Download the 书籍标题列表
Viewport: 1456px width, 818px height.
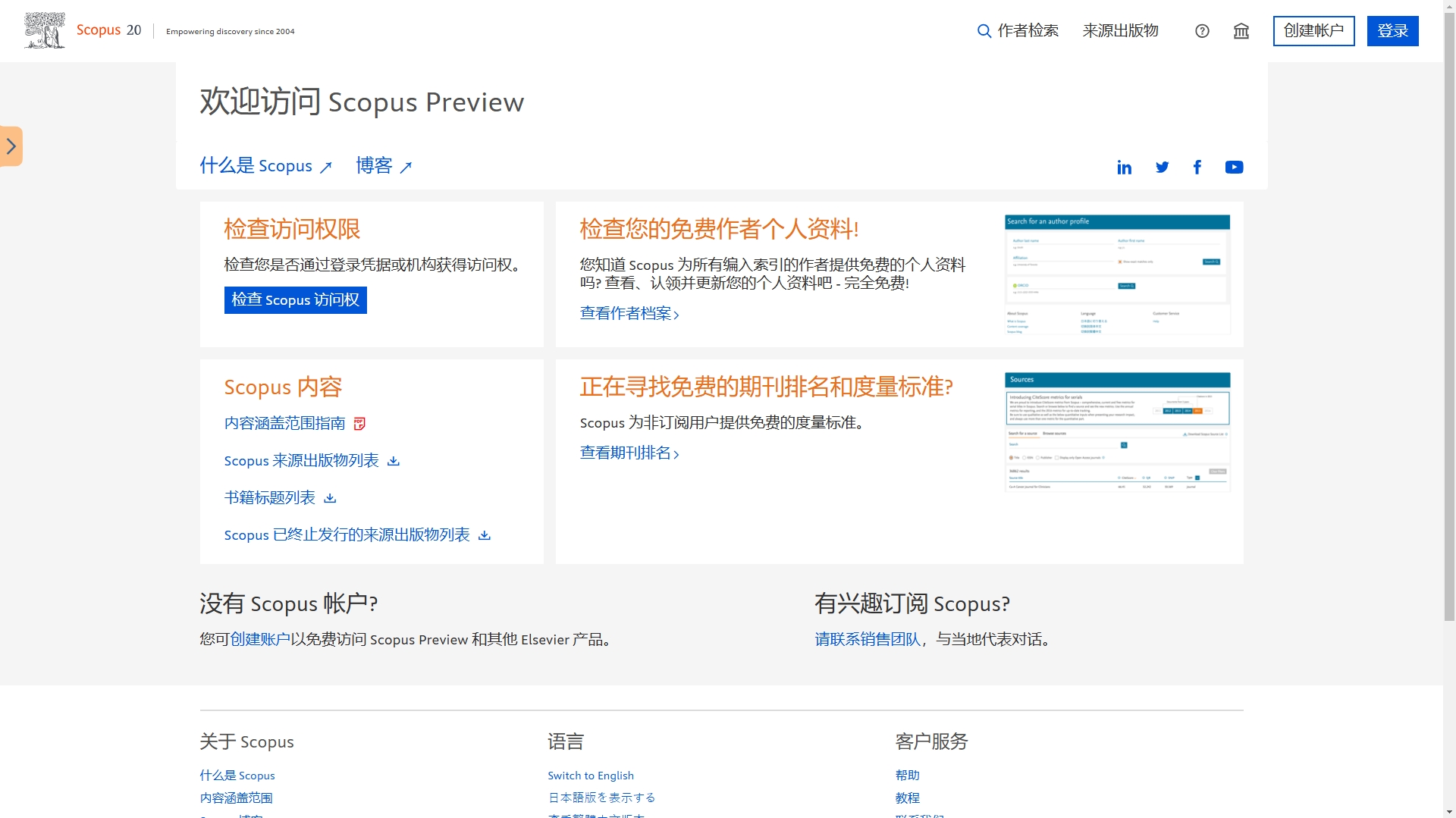(270, 498)
